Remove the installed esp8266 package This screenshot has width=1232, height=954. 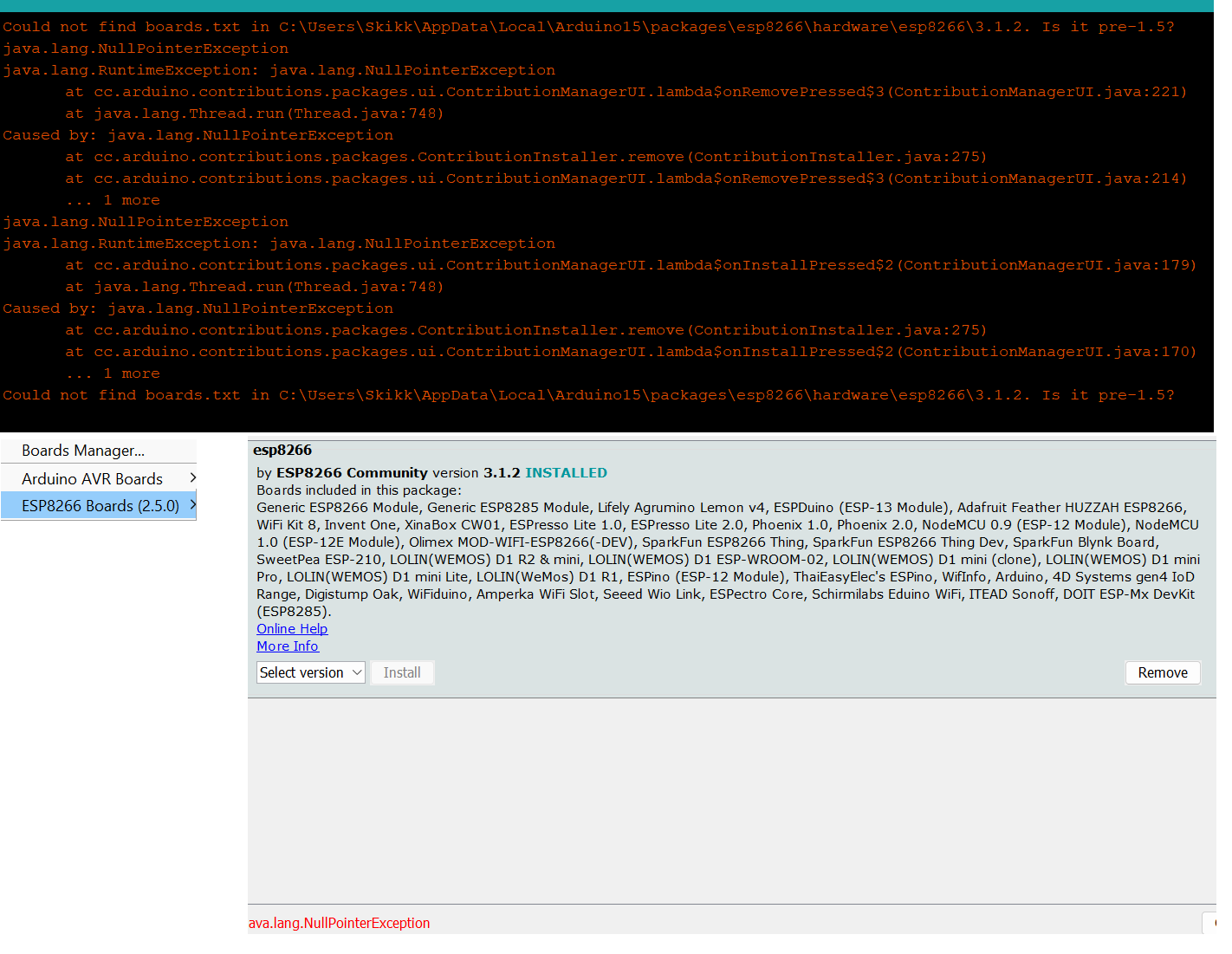coord(1163,672)
